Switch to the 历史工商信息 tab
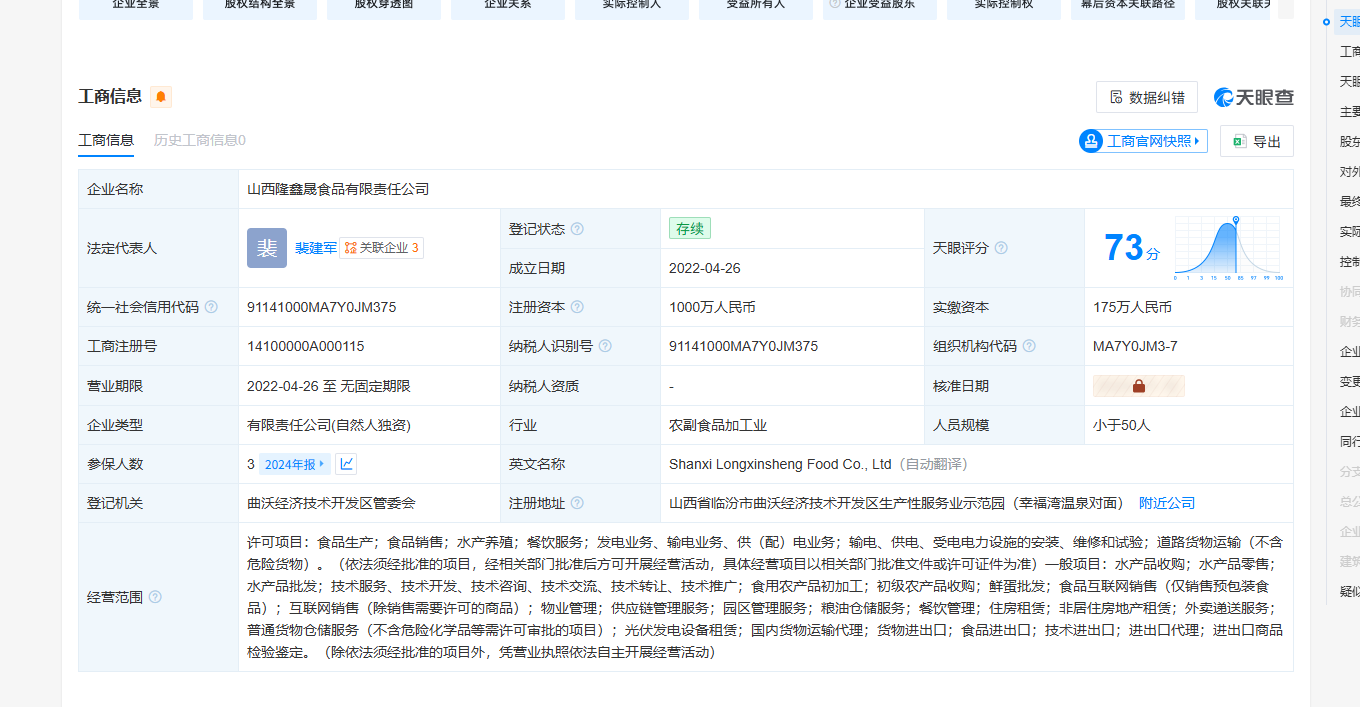1360x707 pixels. point(199,140)
